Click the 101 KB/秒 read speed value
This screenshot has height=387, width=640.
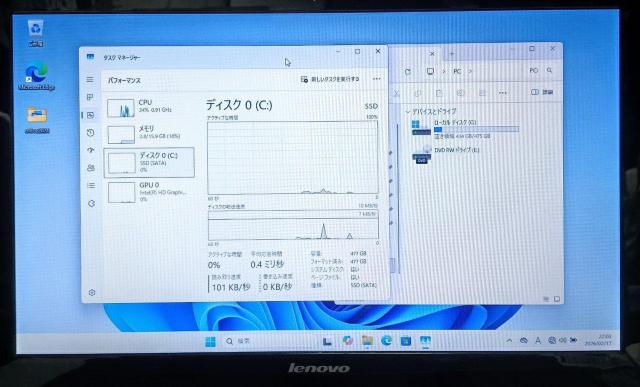coord(231,287)
